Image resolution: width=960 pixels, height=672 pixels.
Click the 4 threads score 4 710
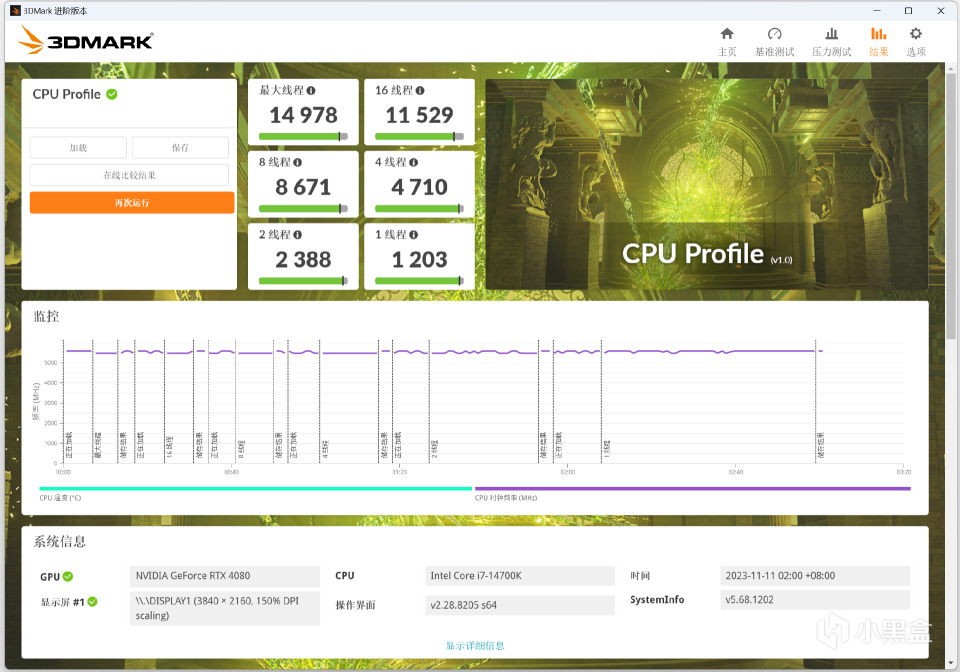coord(419,187)
